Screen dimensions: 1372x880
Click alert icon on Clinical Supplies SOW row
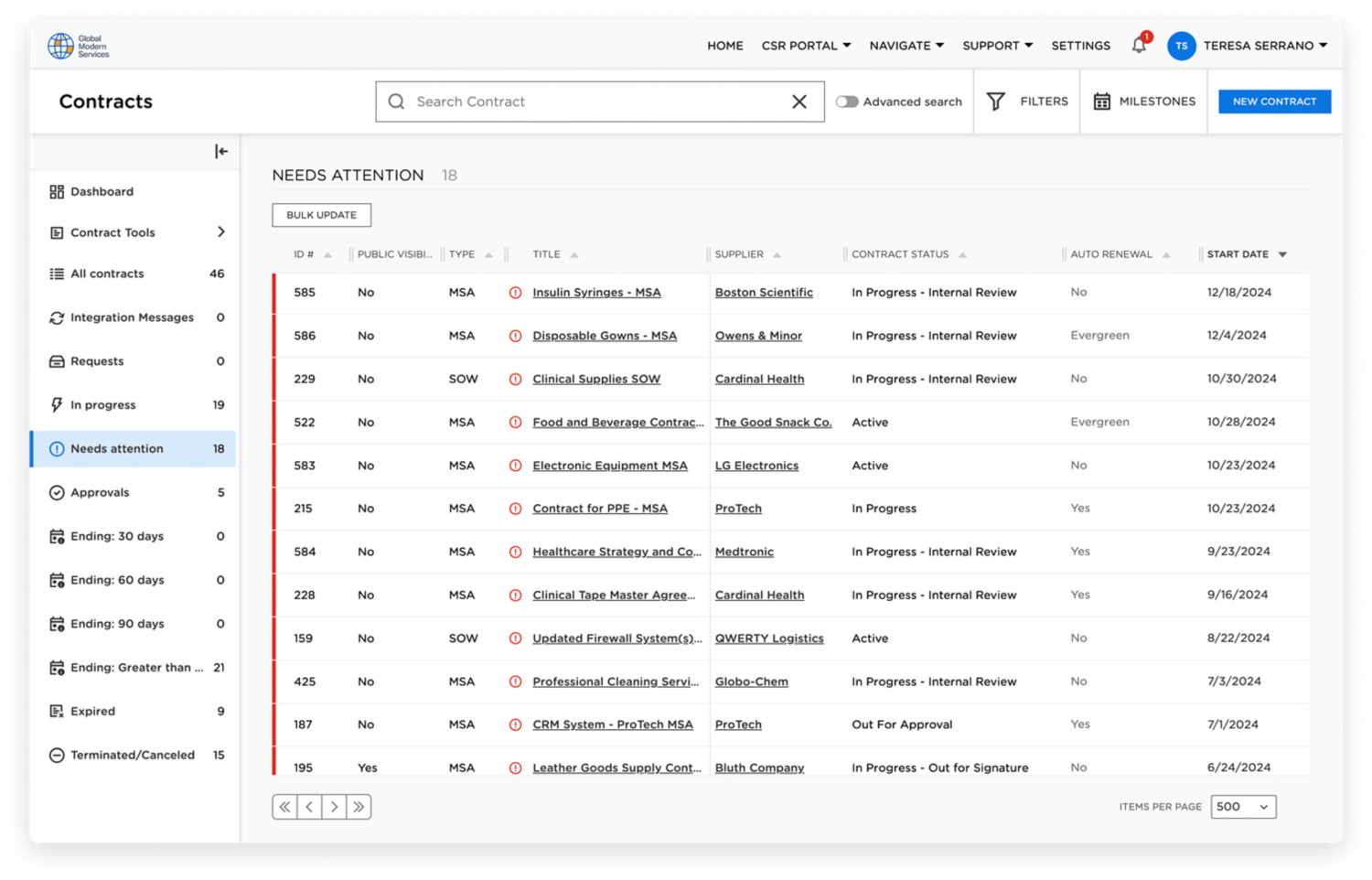tap(515, 379)
